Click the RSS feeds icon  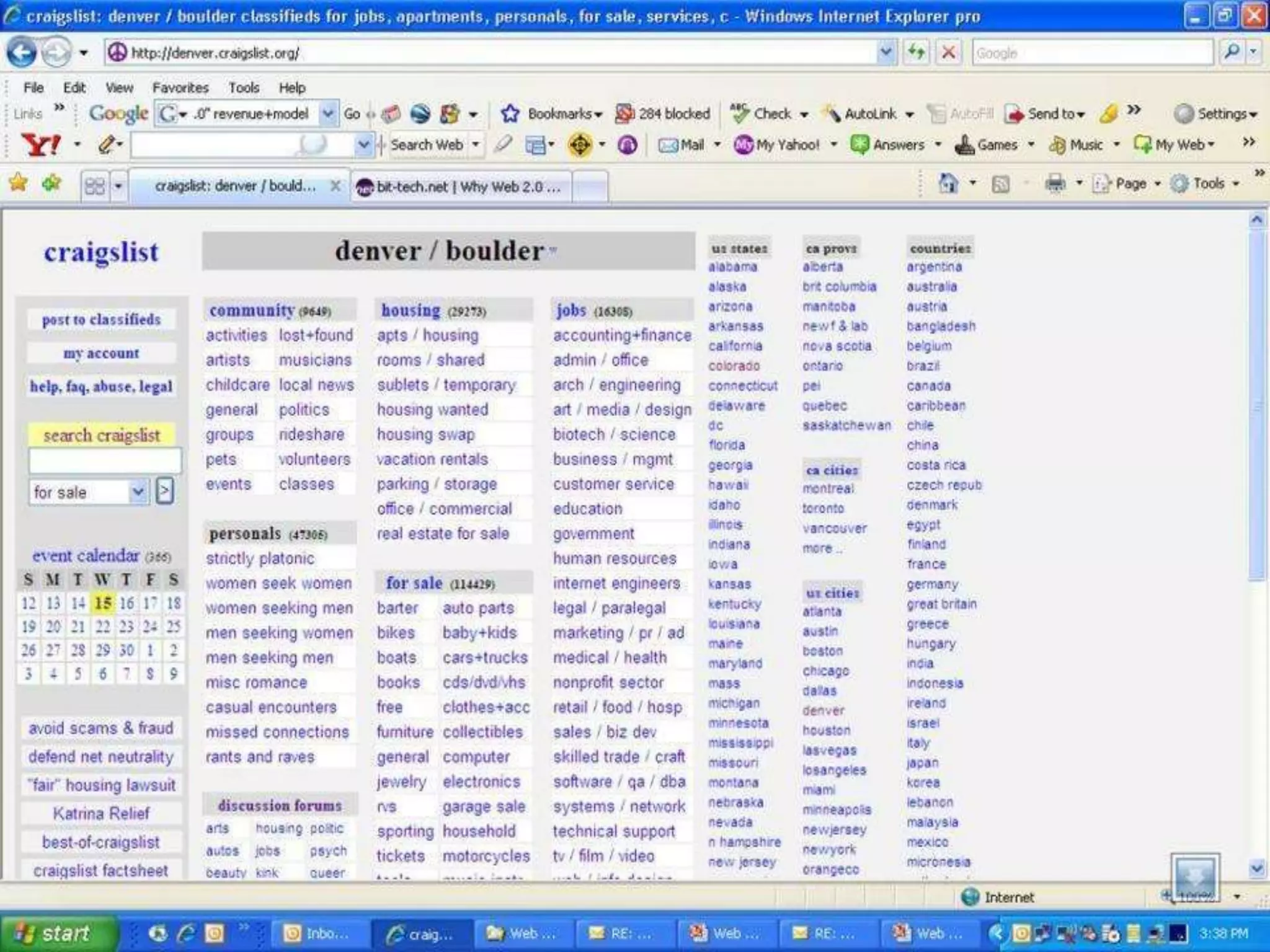click(1000, 184)
